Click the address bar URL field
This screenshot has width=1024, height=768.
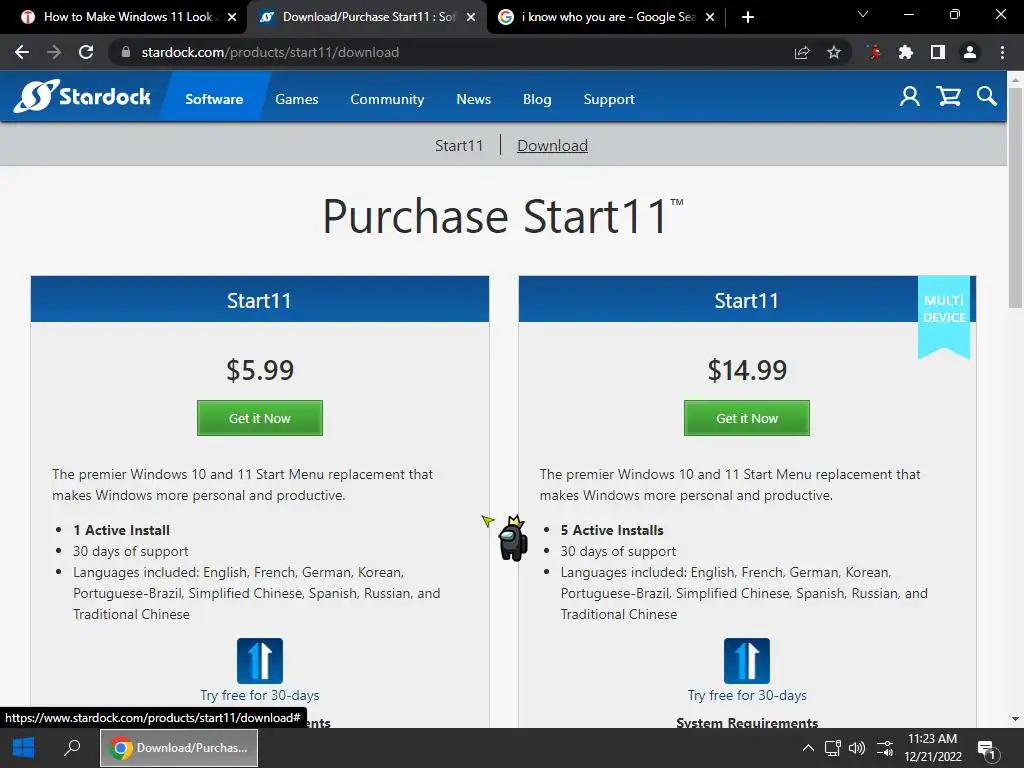coord(451,52)
